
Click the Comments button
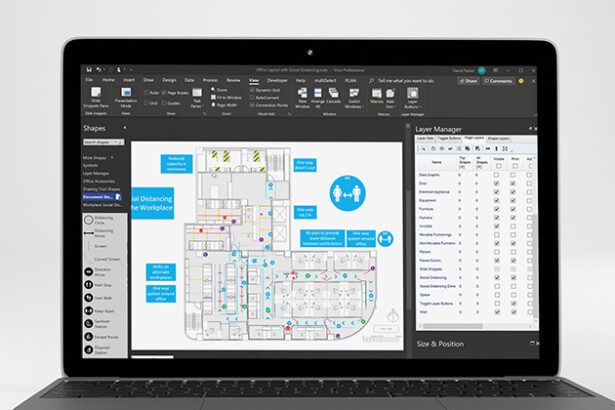pyautogui.click(x=498, y=81)
